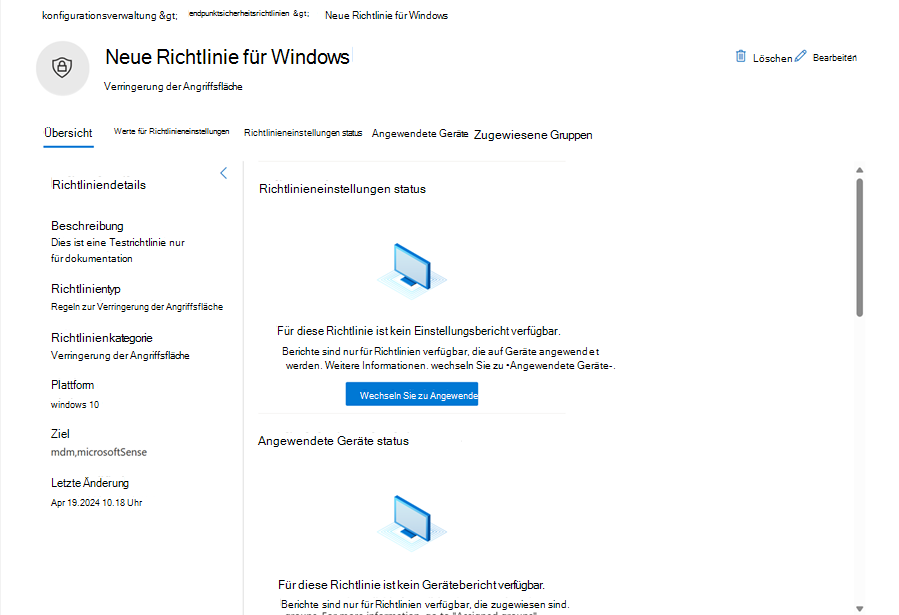Click the Löschen trash icon

742,56
